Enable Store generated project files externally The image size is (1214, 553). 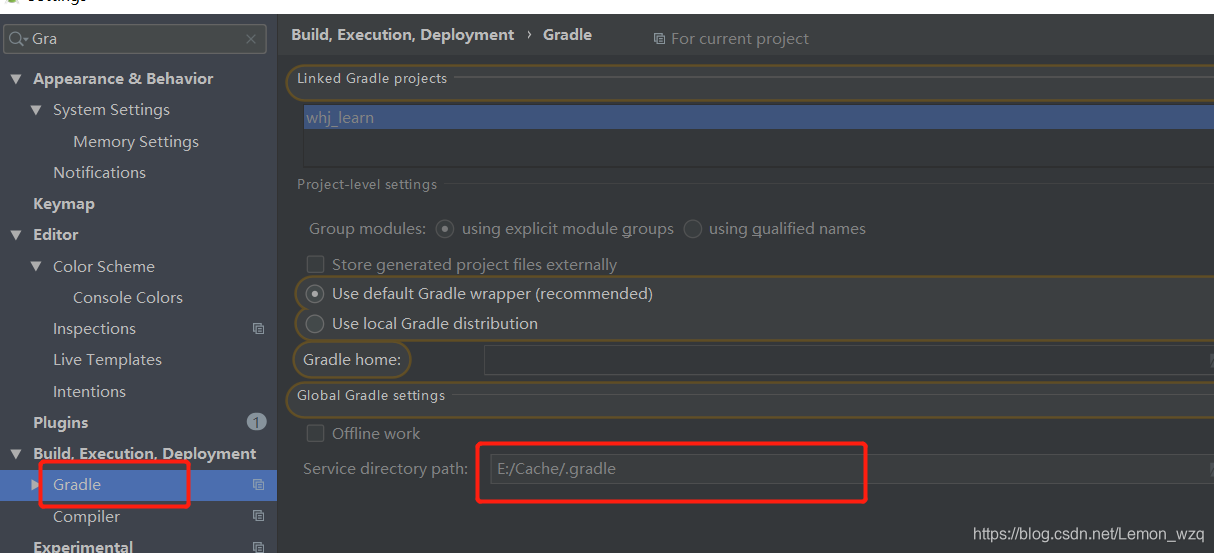tap(315, 264)
